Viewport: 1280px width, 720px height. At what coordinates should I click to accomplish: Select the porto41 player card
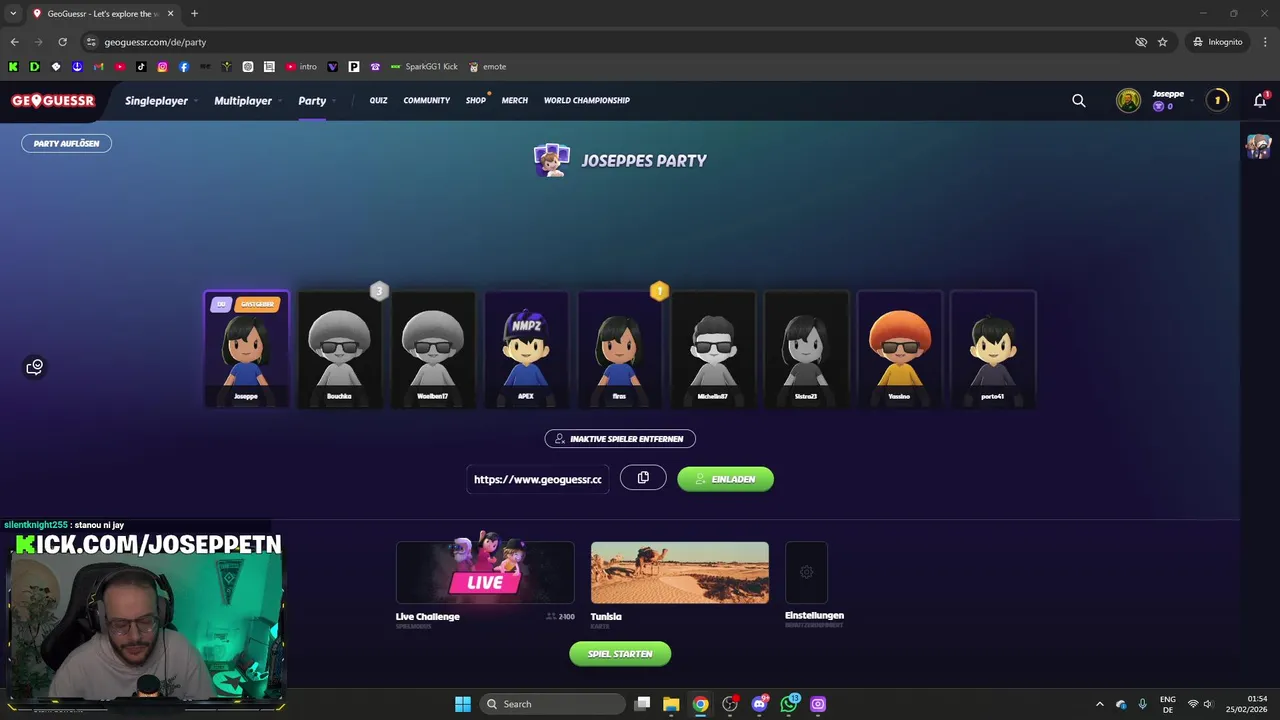tap(993, 349)
